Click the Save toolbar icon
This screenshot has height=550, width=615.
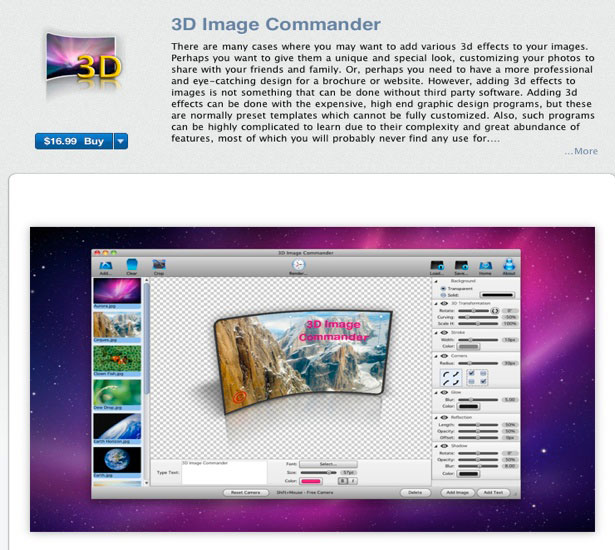(461, 266)
